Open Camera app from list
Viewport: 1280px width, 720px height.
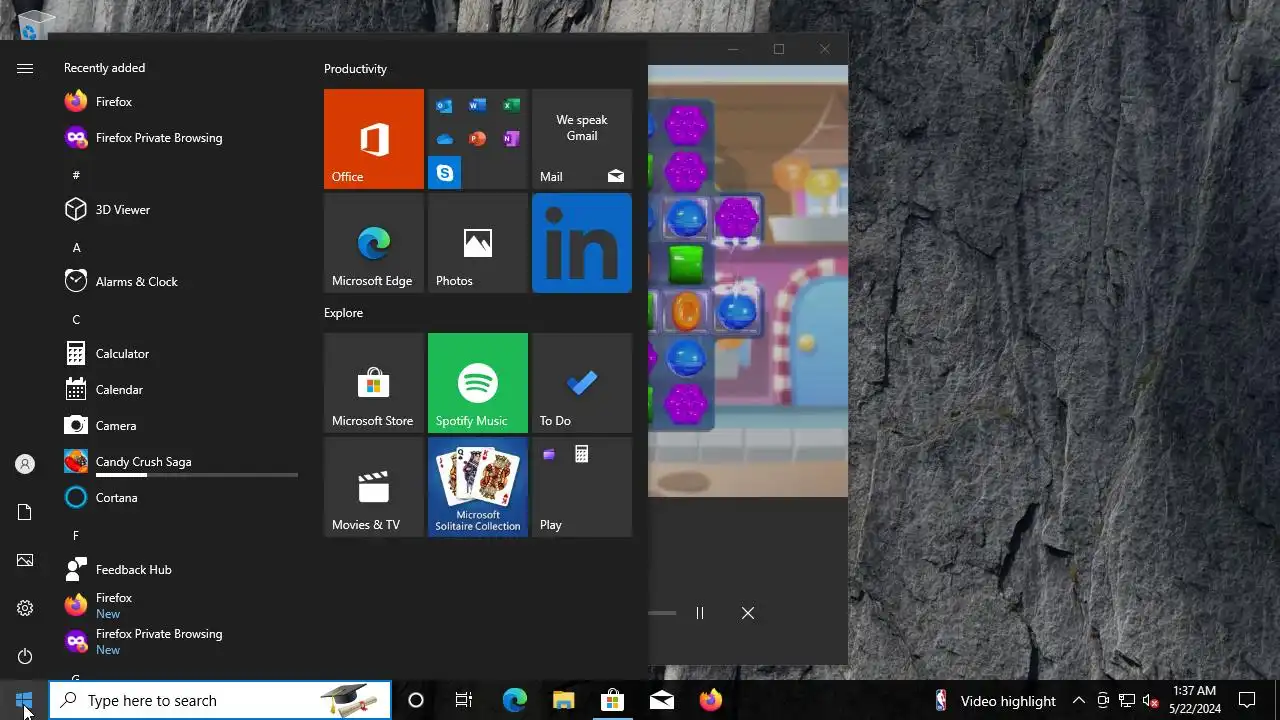tap(180, 426)
